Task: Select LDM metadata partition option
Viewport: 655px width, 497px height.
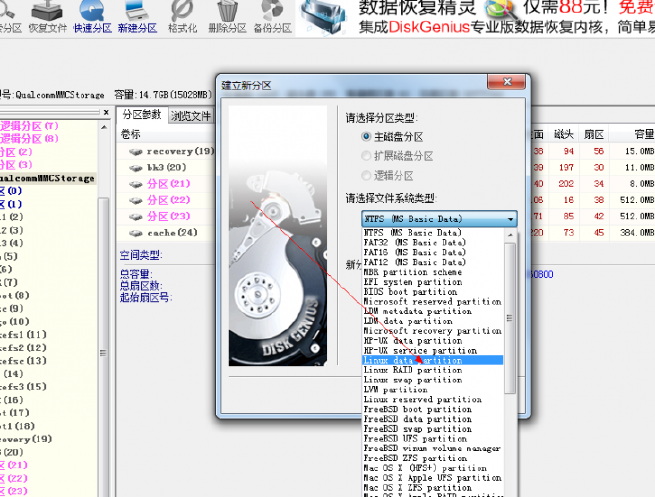Action: pos(432,311)
